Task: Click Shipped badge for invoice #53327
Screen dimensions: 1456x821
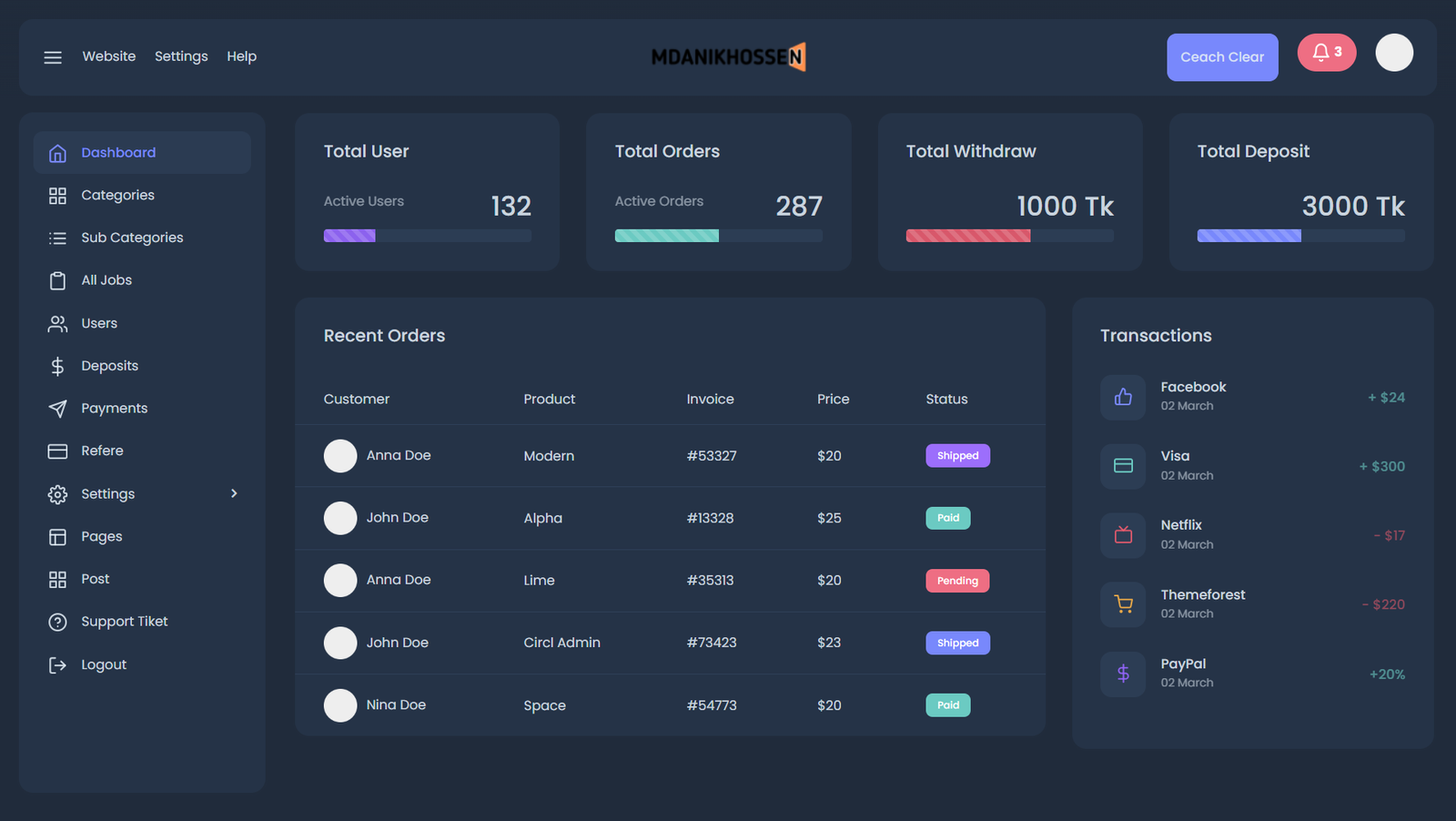Action: (957, 456)
